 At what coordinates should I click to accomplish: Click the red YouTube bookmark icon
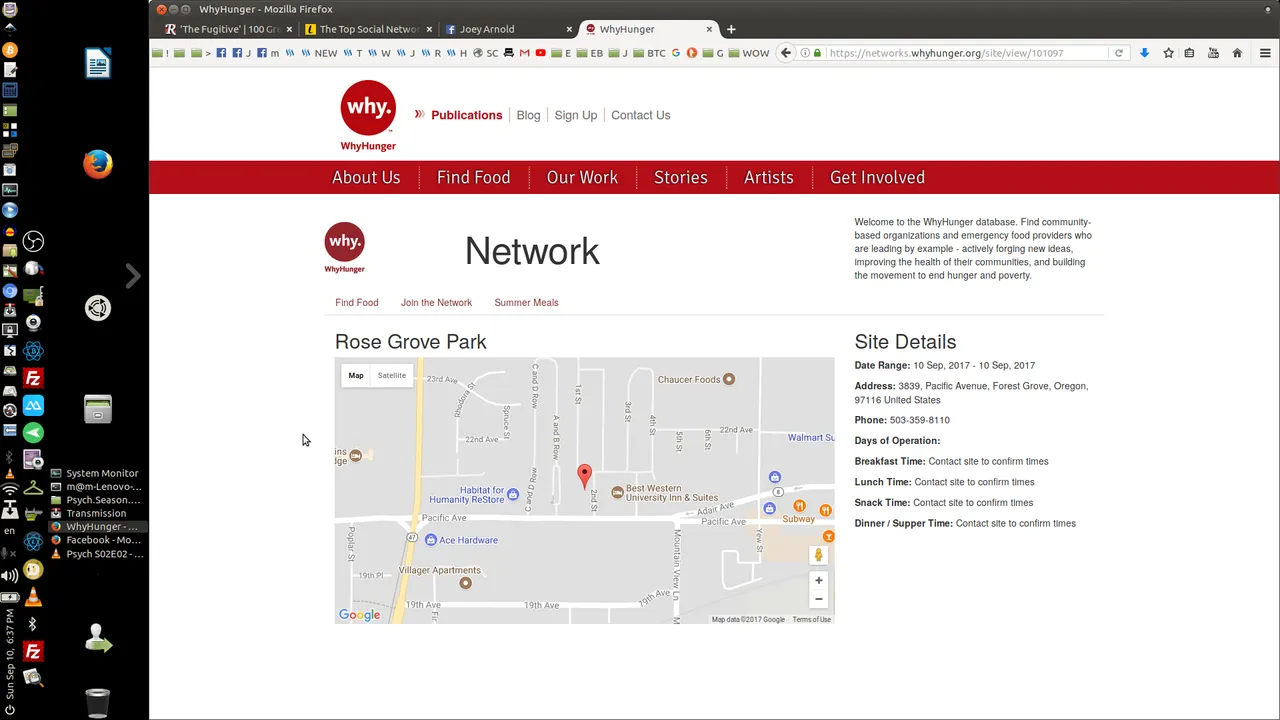[x=540, y=53]
